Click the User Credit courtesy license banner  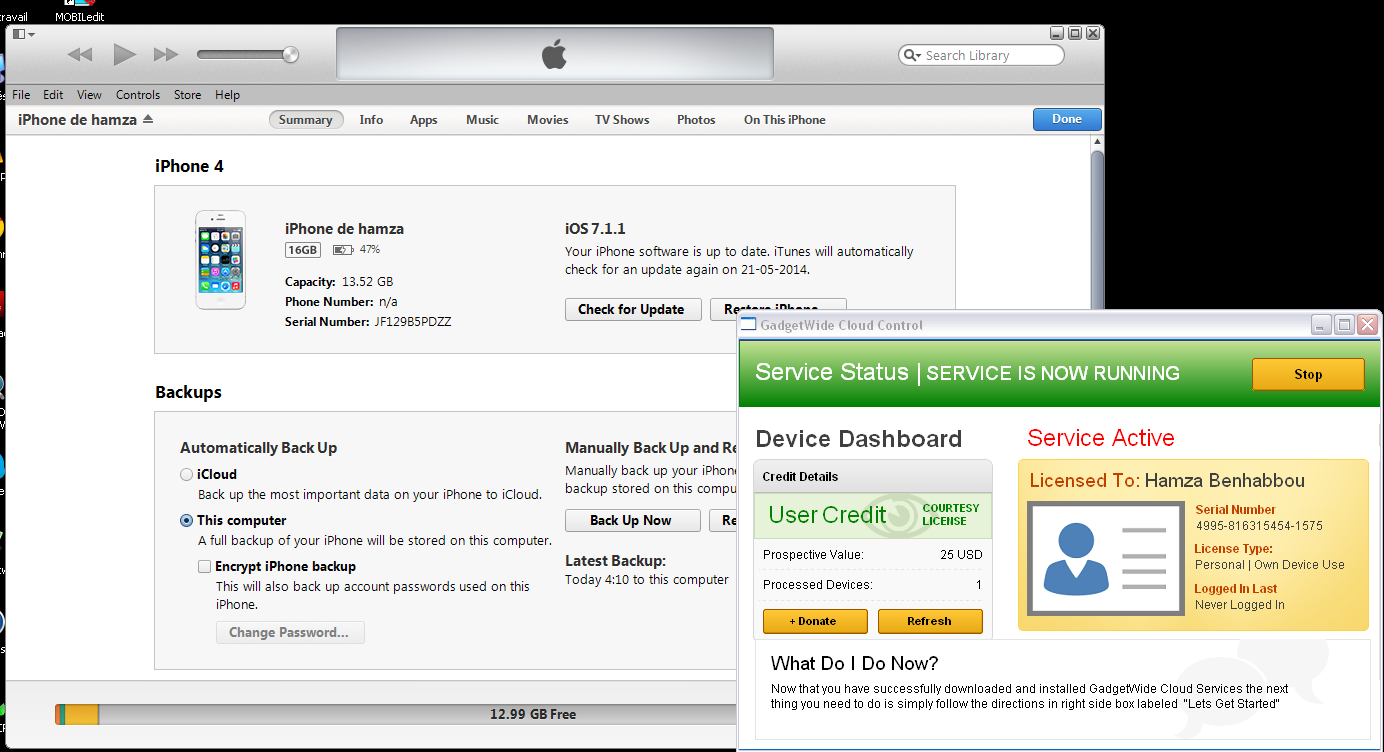pyautogui.click(x=873, y=515)
